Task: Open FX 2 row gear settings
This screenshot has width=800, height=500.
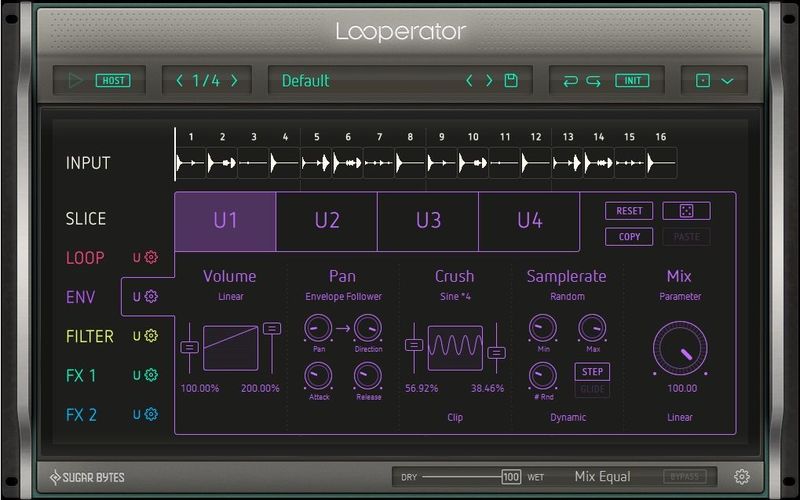Action: (151, 414)
